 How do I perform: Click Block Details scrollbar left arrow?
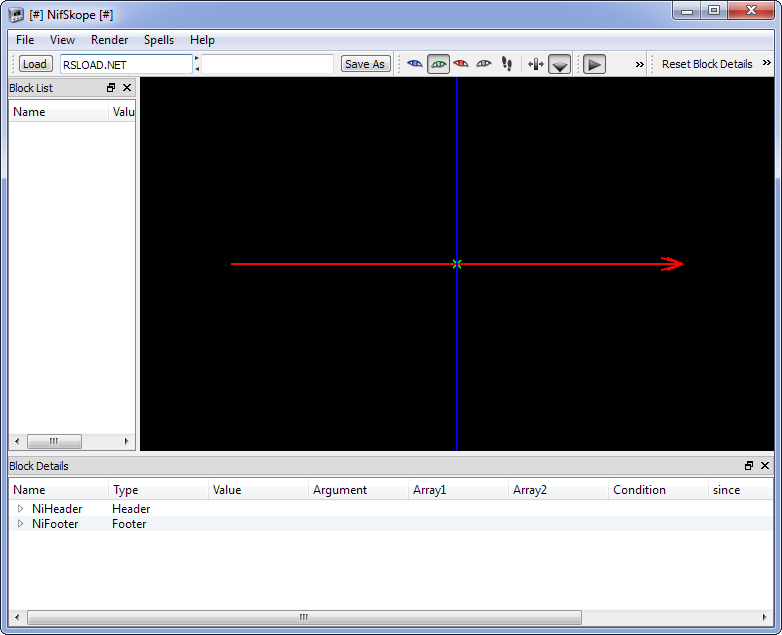(17, 617)
